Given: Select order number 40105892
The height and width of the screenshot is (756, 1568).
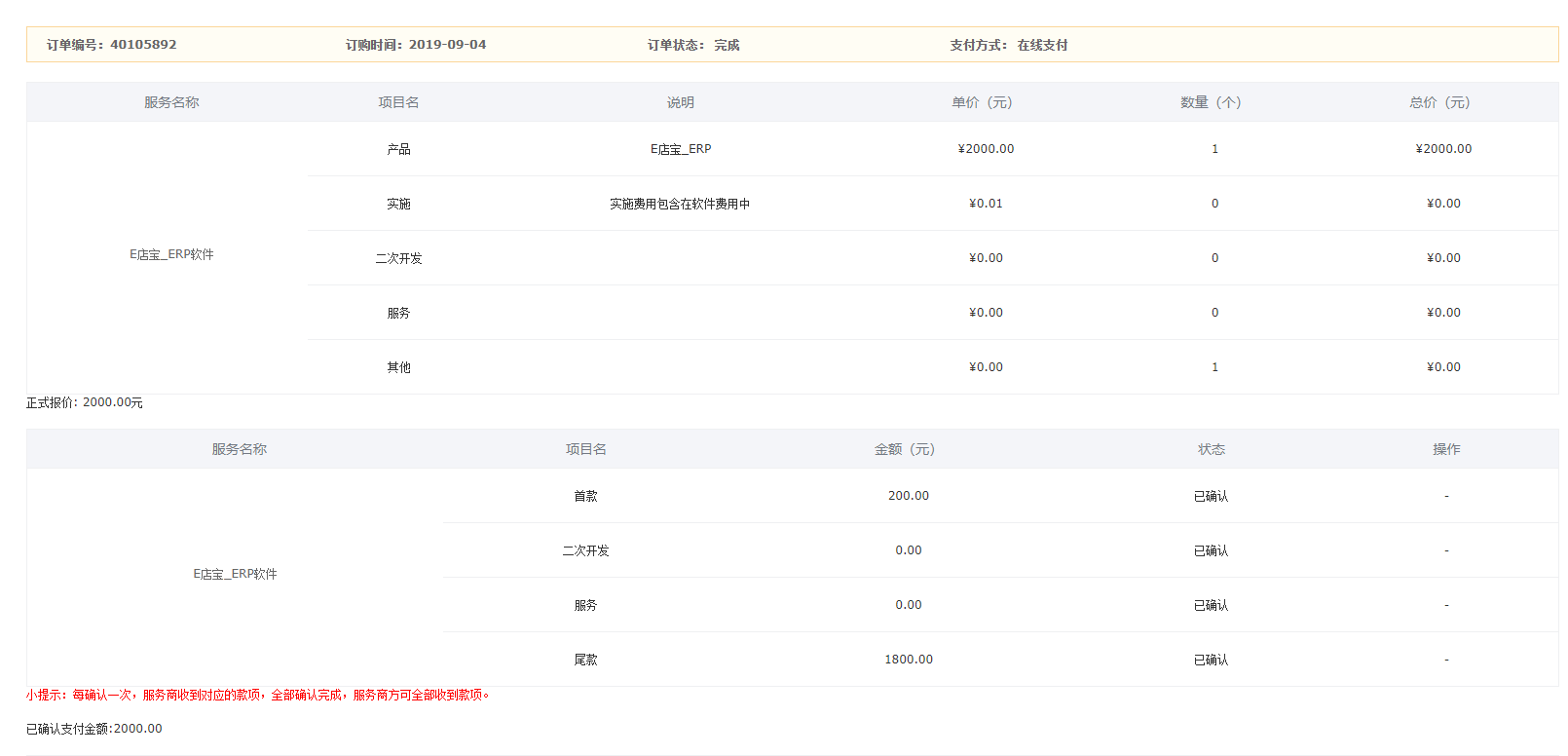Looking at the screenshot, I should 143,45.
